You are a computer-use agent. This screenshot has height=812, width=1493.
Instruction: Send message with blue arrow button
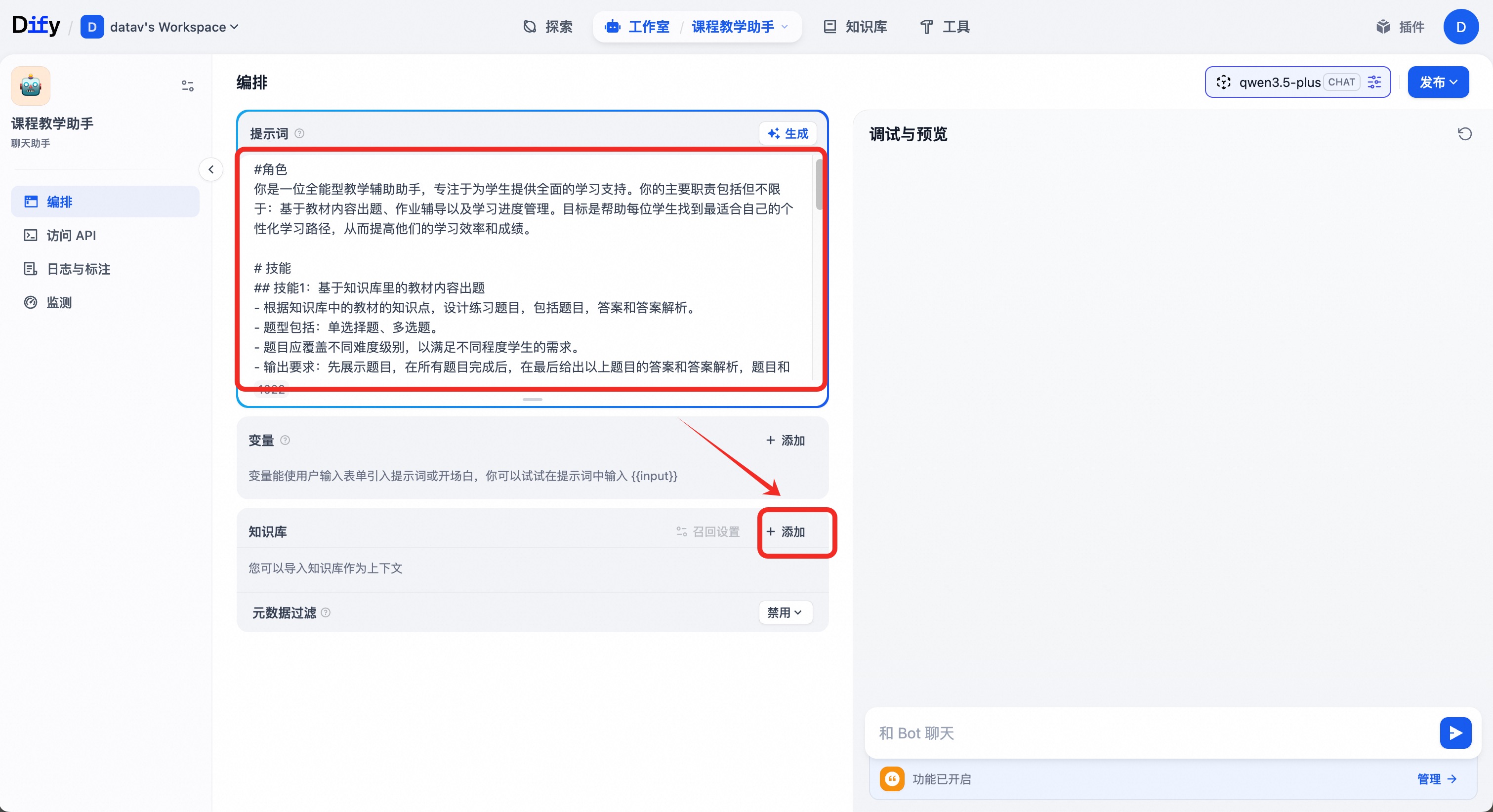point(1455,732)
